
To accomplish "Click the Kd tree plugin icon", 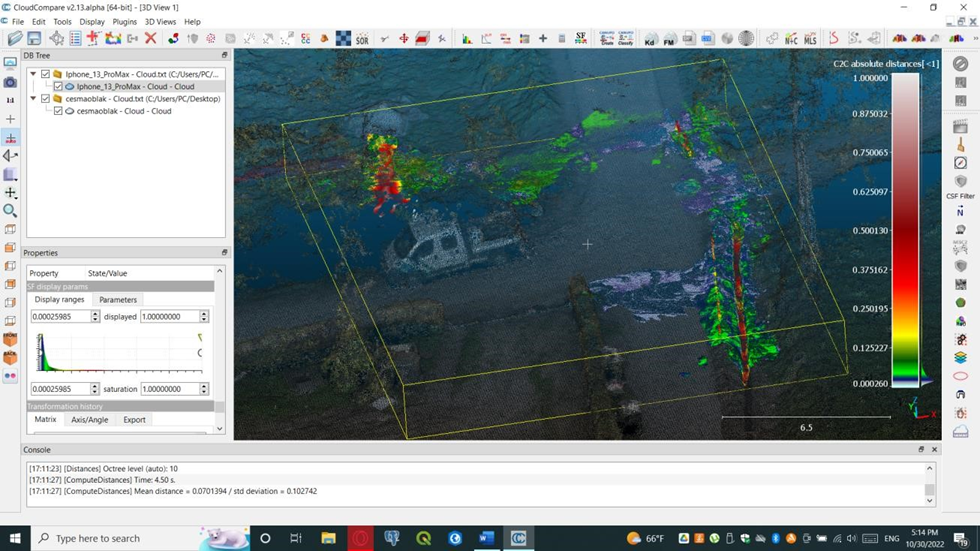I will (x=650, y=39).
